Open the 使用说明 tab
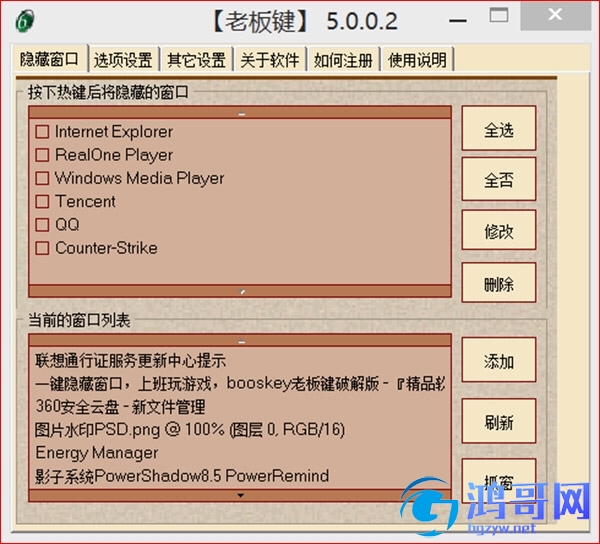This screenshot has width=600, height=544. [417, 60]
